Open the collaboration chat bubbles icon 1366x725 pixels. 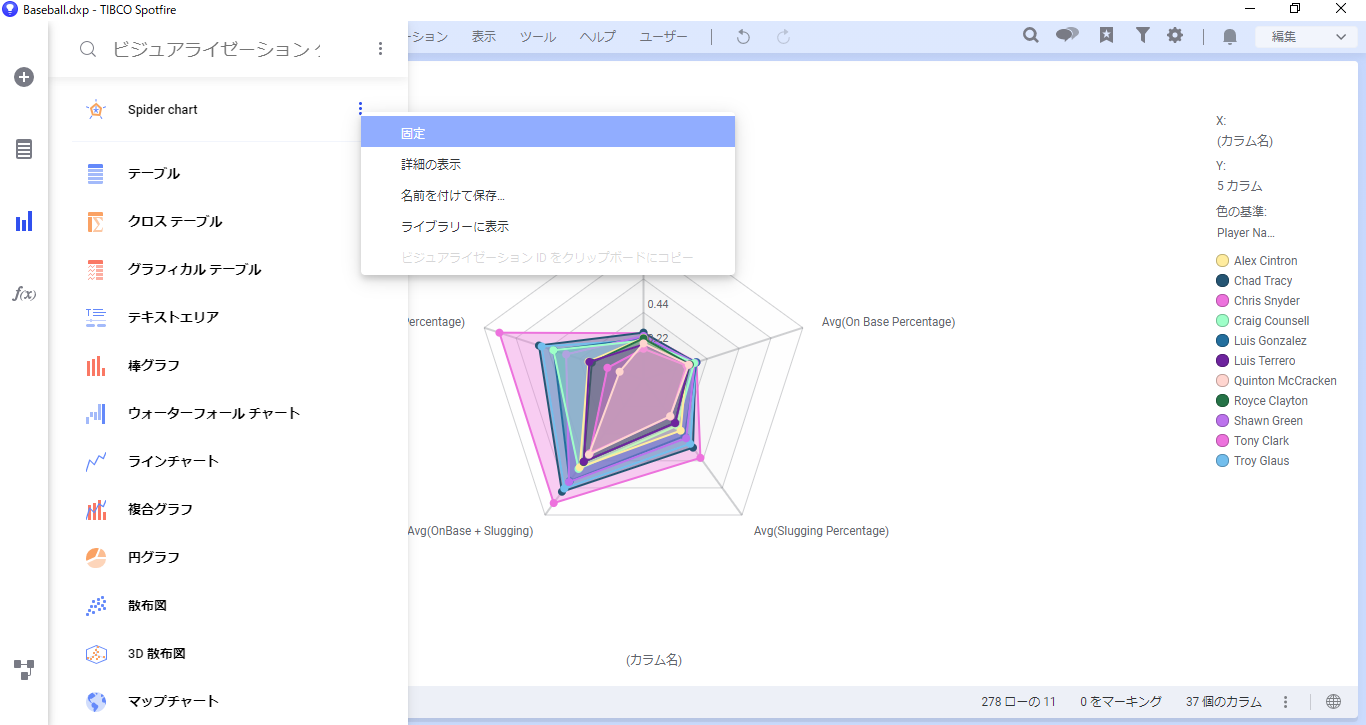tap(1068, 36)
